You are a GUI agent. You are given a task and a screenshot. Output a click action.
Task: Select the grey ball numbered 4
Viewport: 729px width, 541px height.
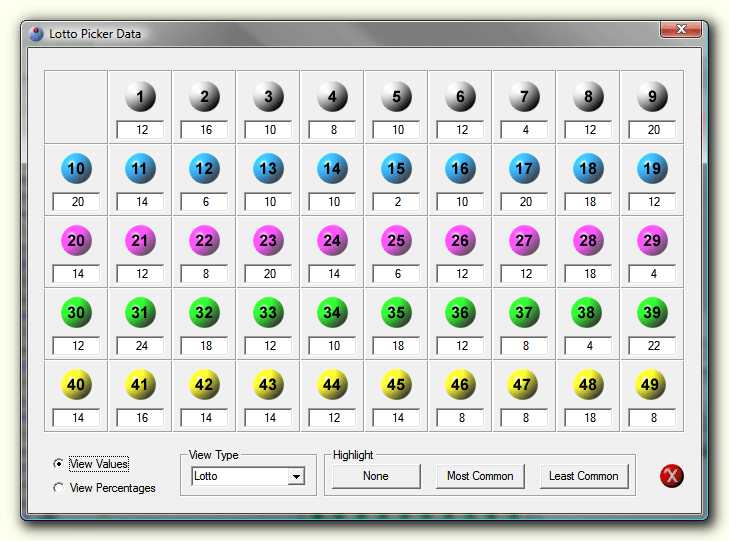tap(332, 97)
